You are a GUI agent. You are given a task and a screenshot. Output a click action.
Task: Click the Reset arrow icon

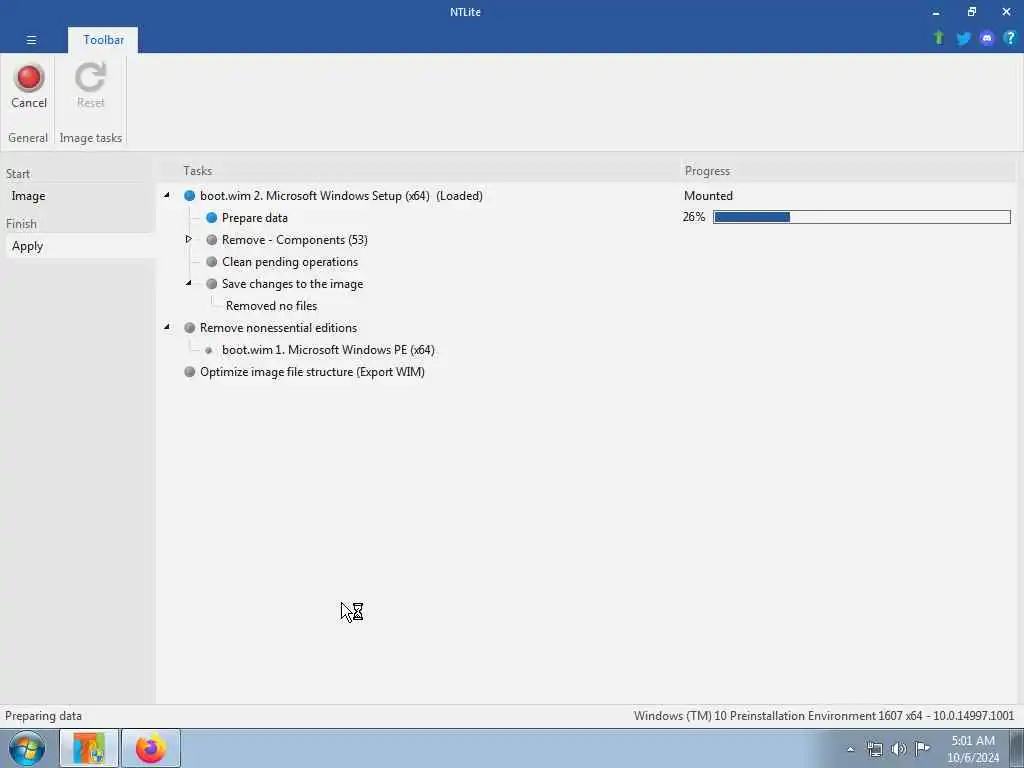(x=90, y=78)
